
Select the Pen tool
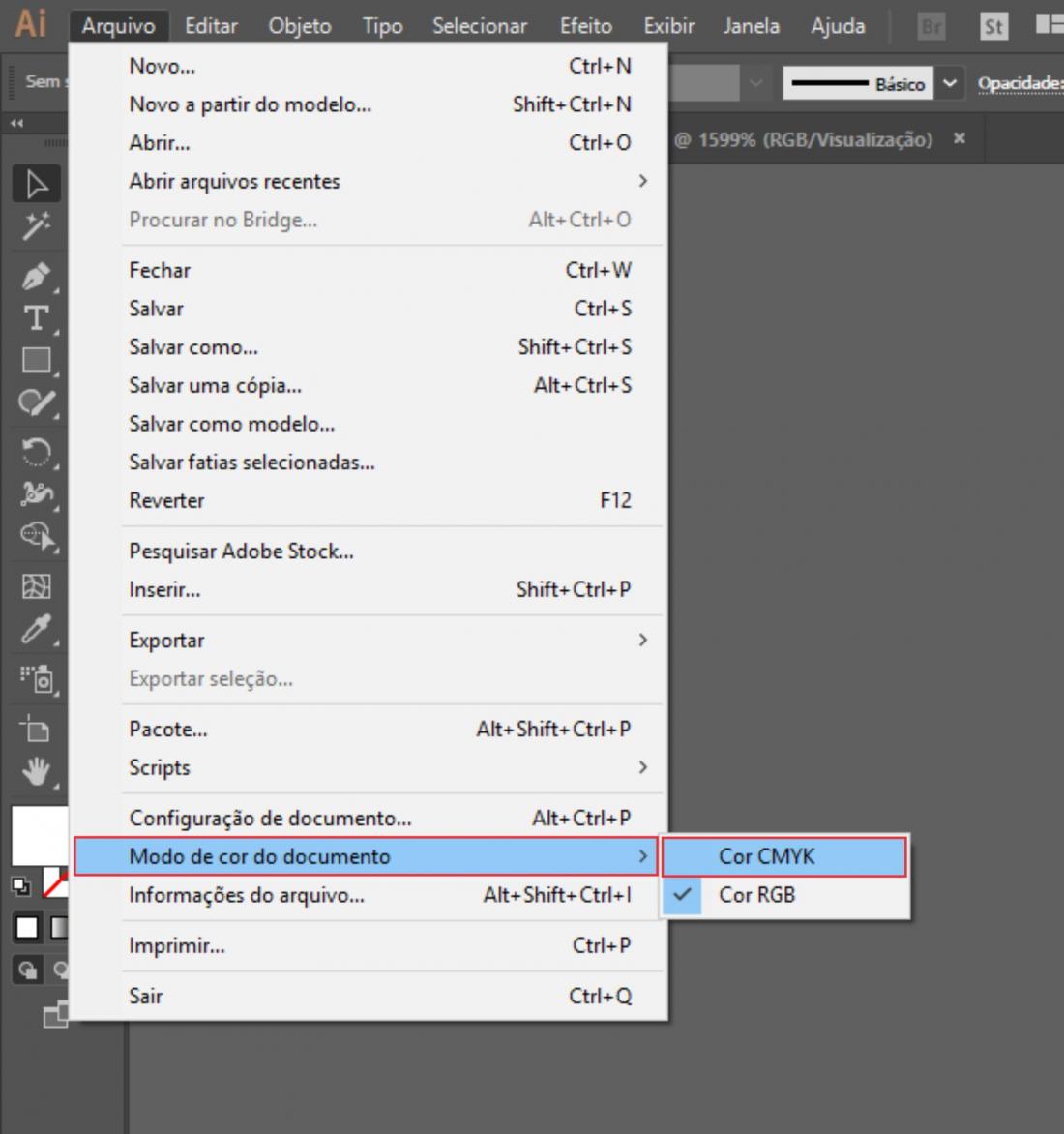37,277
